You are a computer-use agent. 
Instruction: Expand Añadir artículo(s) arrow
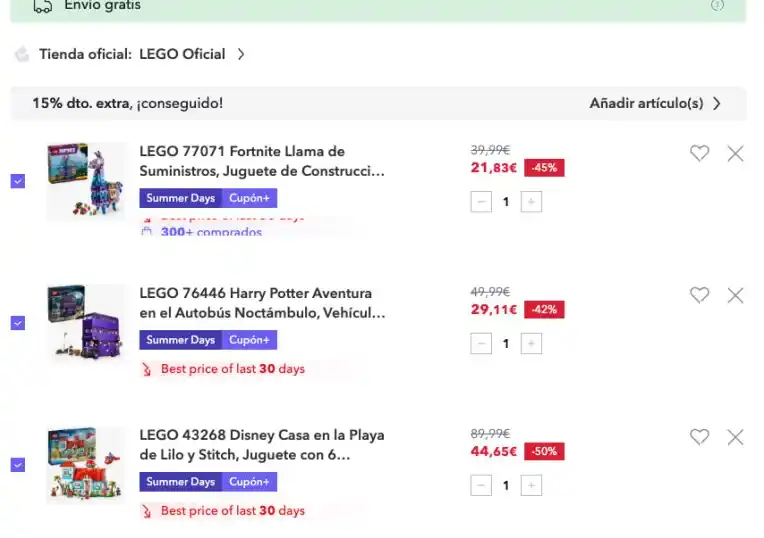pyautogui.click(x=716, y=103)
